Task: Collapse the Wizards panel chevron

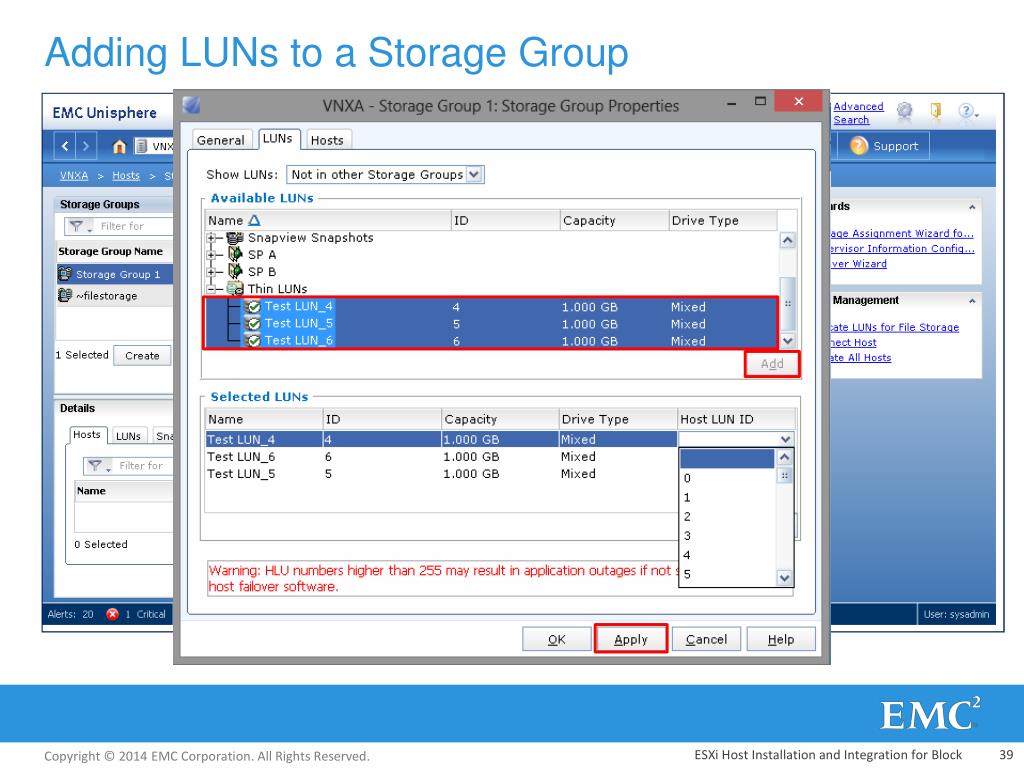Action: tap(972, 207)
